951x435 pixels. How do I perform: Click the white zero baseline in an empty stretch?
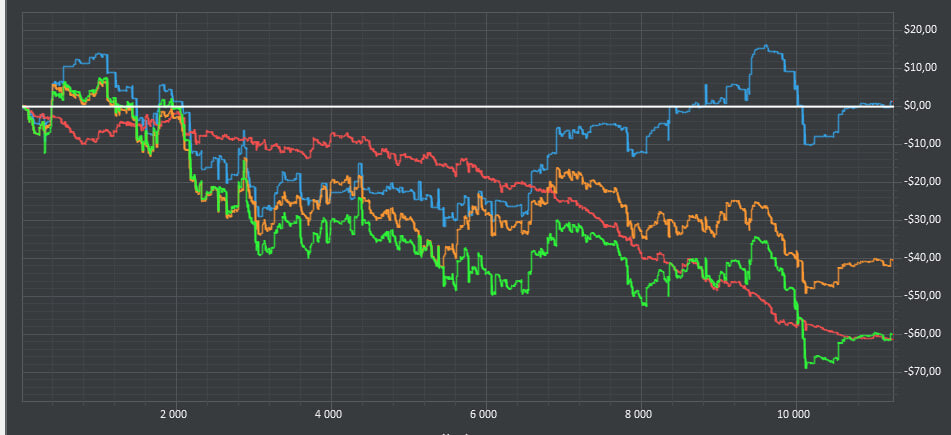pyautogui.click(x=400, y=106)
